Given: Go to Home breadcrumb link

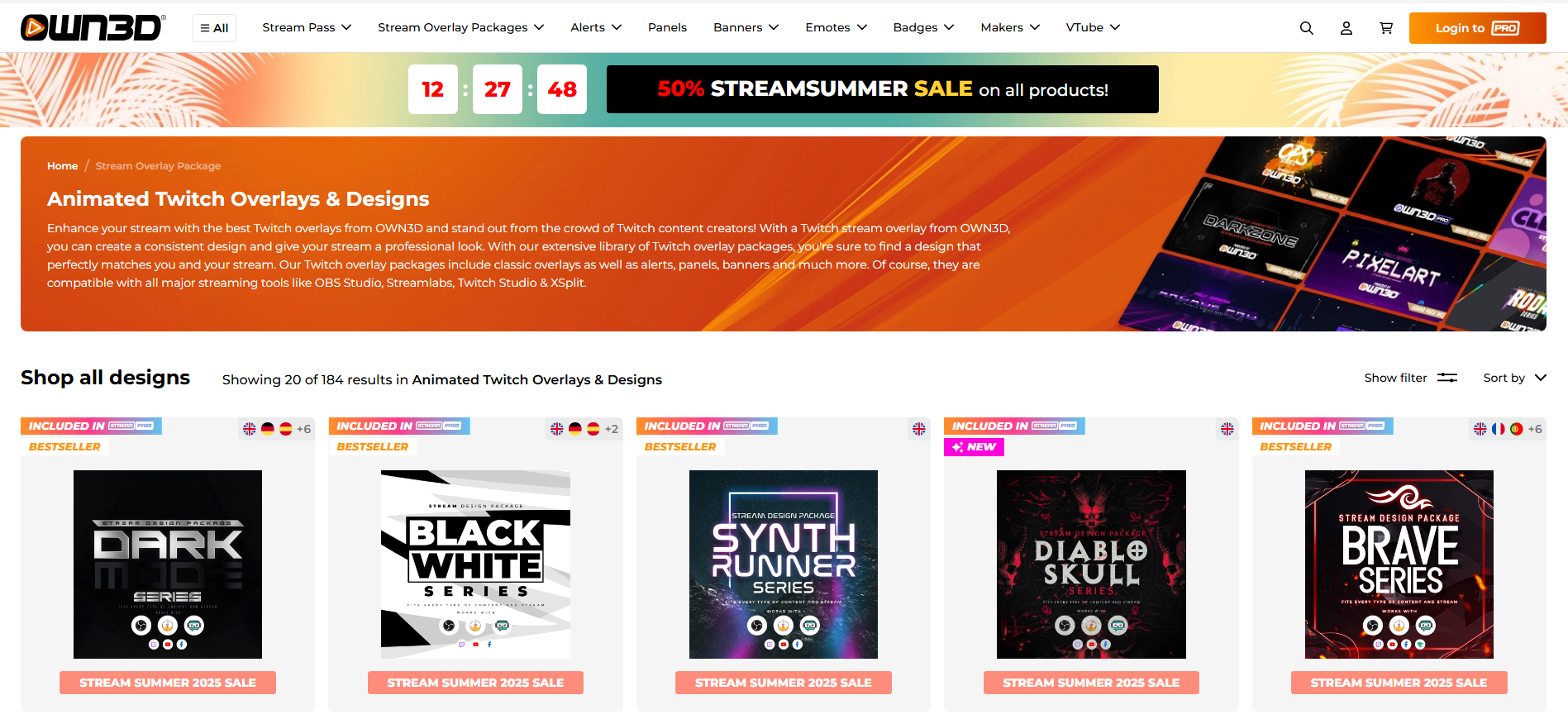Looking at the screenshot, I should (x=62, y=166).
